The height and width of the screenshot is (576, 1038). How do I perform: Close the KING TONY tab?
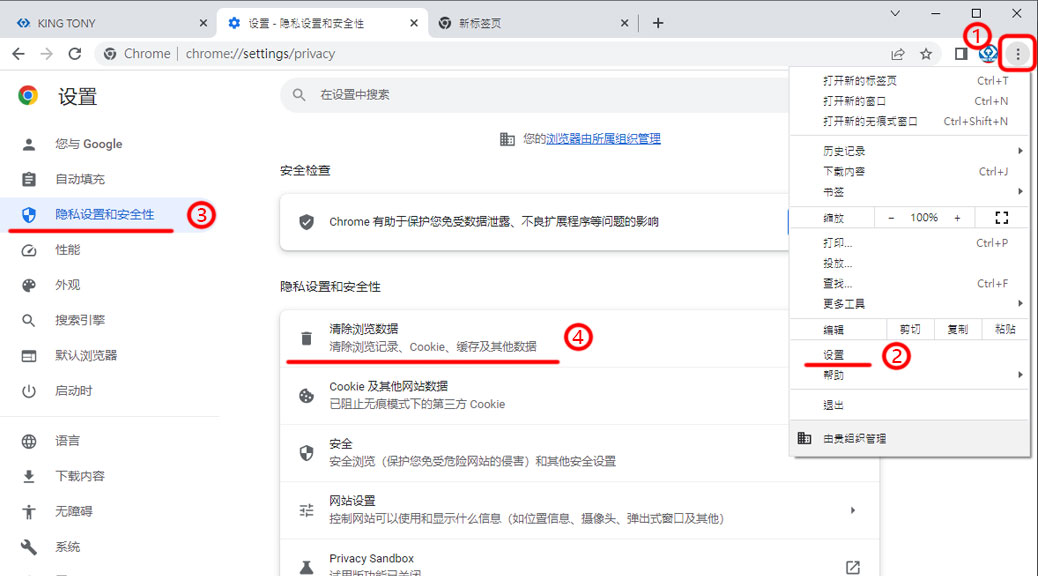click(203, 23)
